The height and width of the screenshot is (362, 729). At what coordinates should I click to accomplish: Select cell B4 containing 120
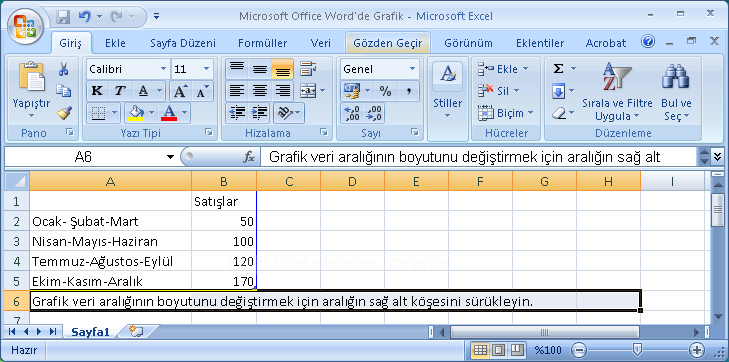point(224,262)
